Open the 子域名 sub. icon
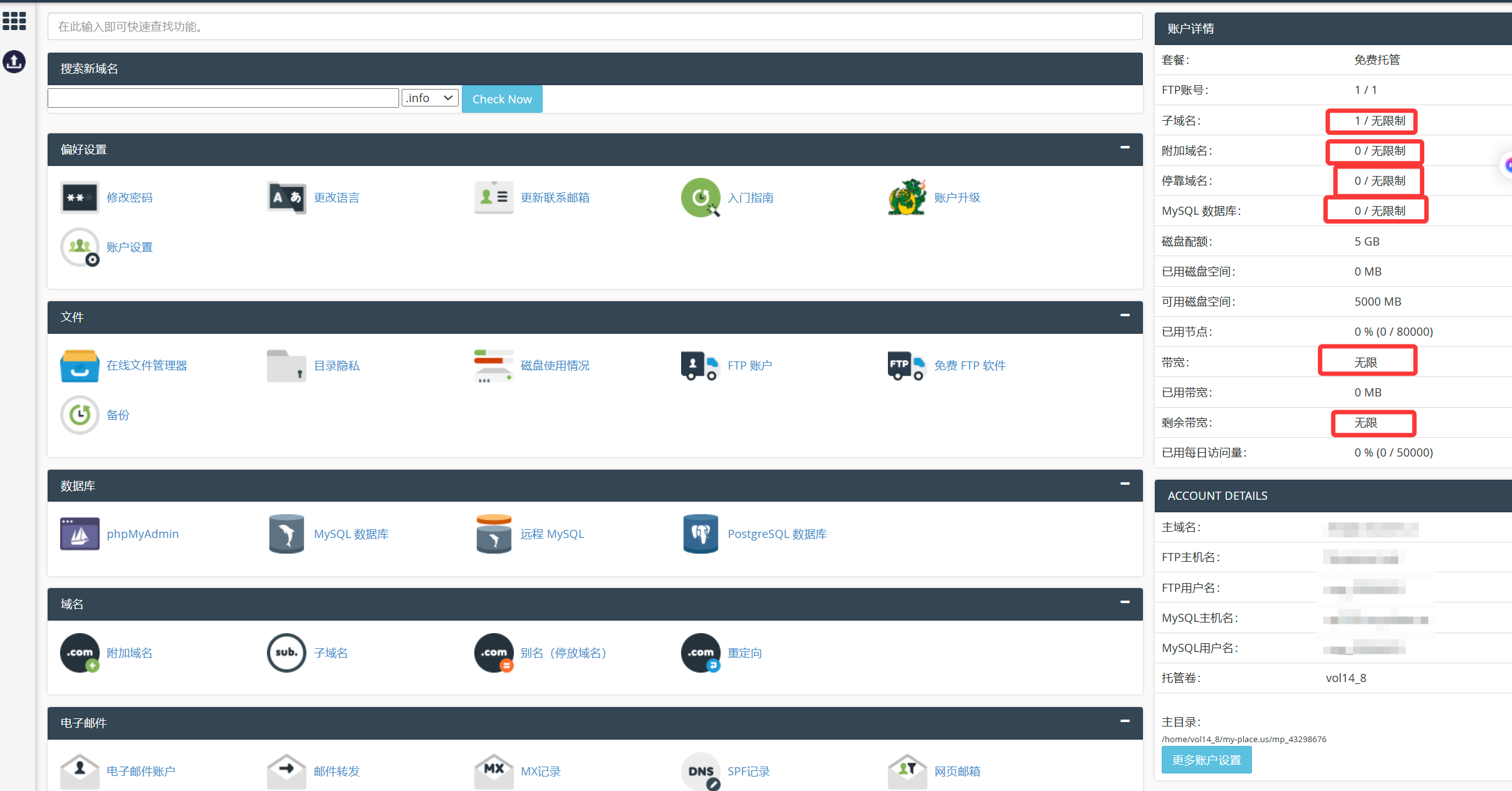Screen dimensions: 1512x791 [x=286, y=653]
